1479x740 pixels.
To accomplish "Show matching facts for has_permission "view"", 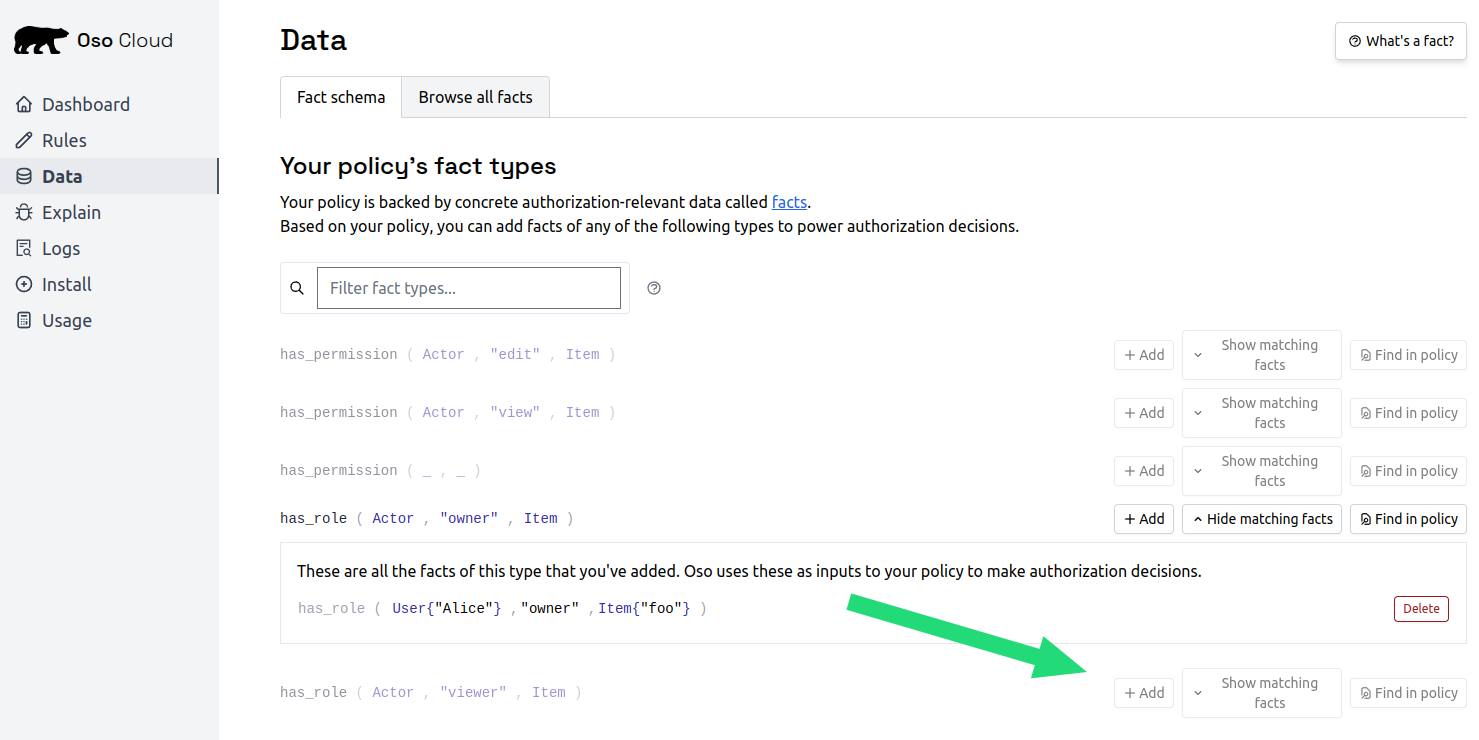I will coord(1261,413).
